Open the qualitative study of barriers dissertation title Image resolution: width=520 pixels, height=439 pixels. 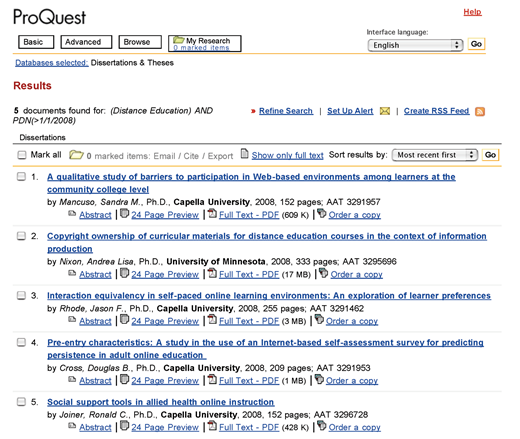tap(251, 183)
